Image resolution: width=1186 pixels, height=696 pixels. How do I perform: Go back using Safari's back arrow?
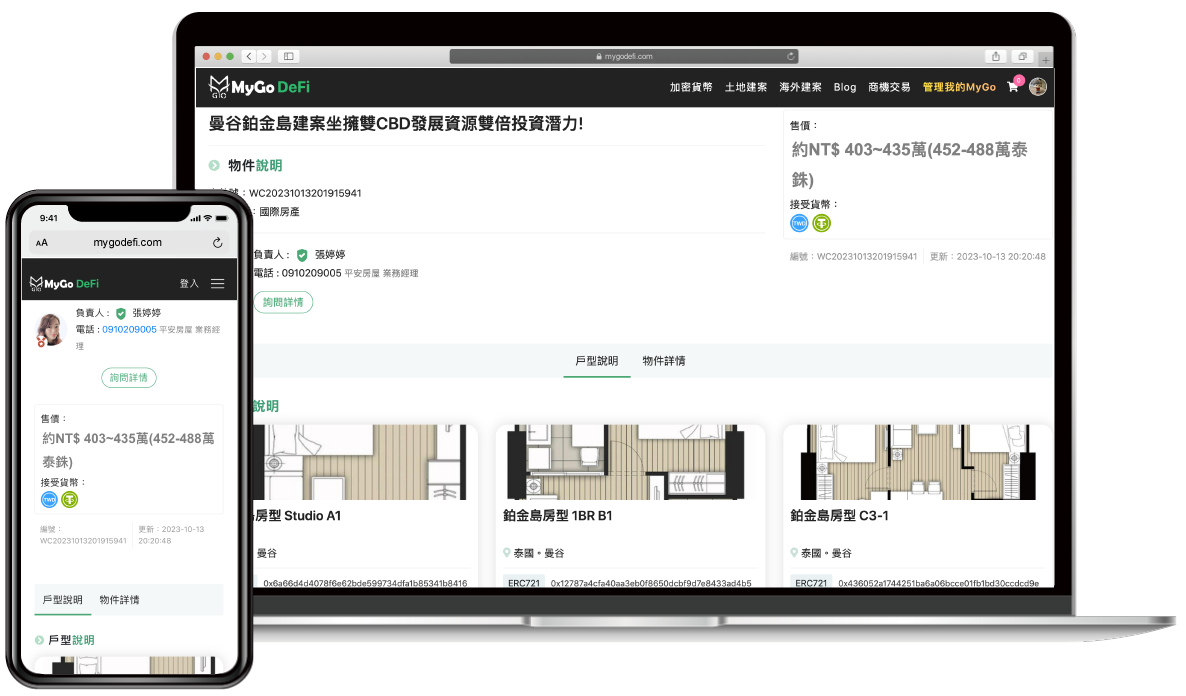[250, 56]
